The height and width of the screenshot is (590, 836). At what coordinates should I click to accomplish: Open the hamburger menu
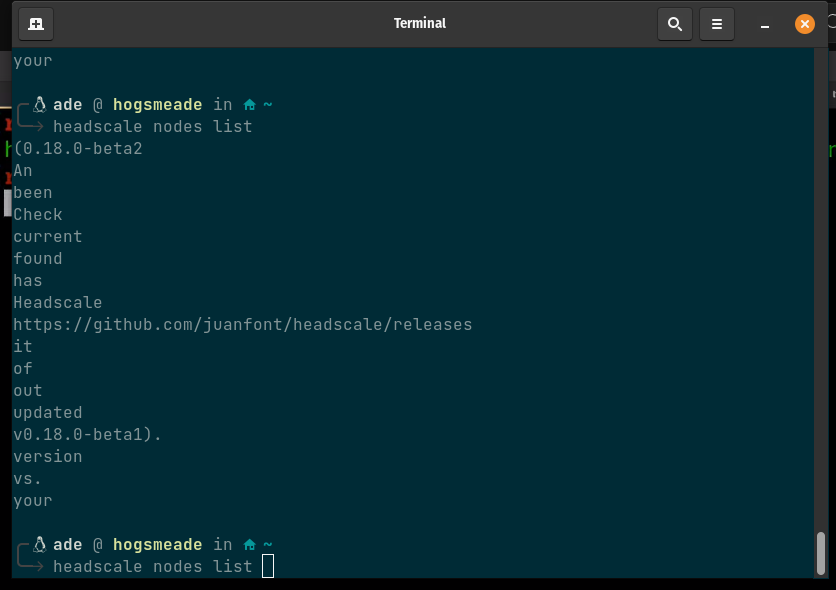pyautogui.click(x=717, y=24)
